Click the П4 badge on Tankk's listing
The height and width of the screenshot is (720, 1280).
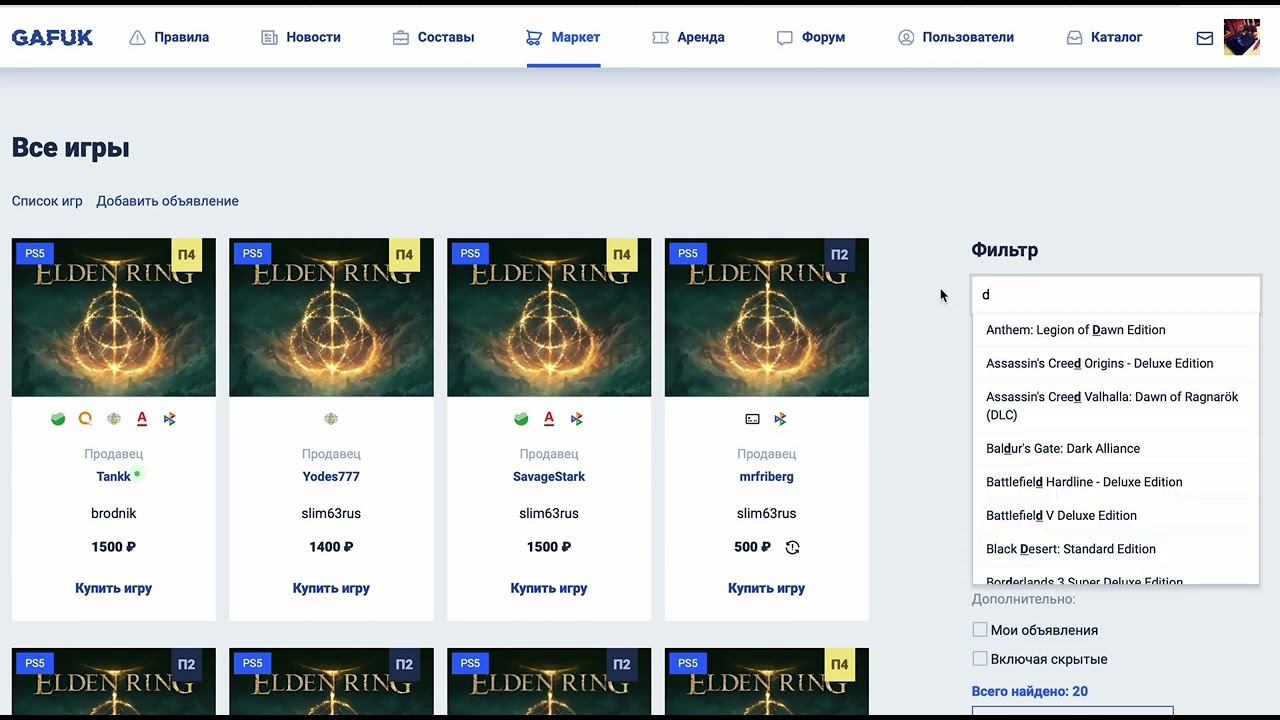(x=187, y=255)
